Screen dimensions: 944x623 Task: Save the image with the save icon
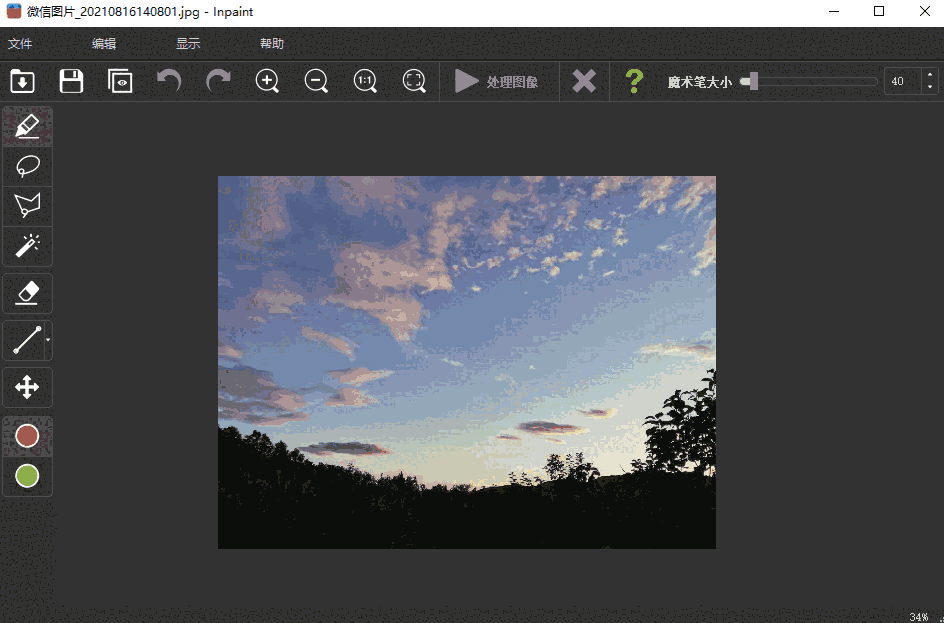coord(71,81)
